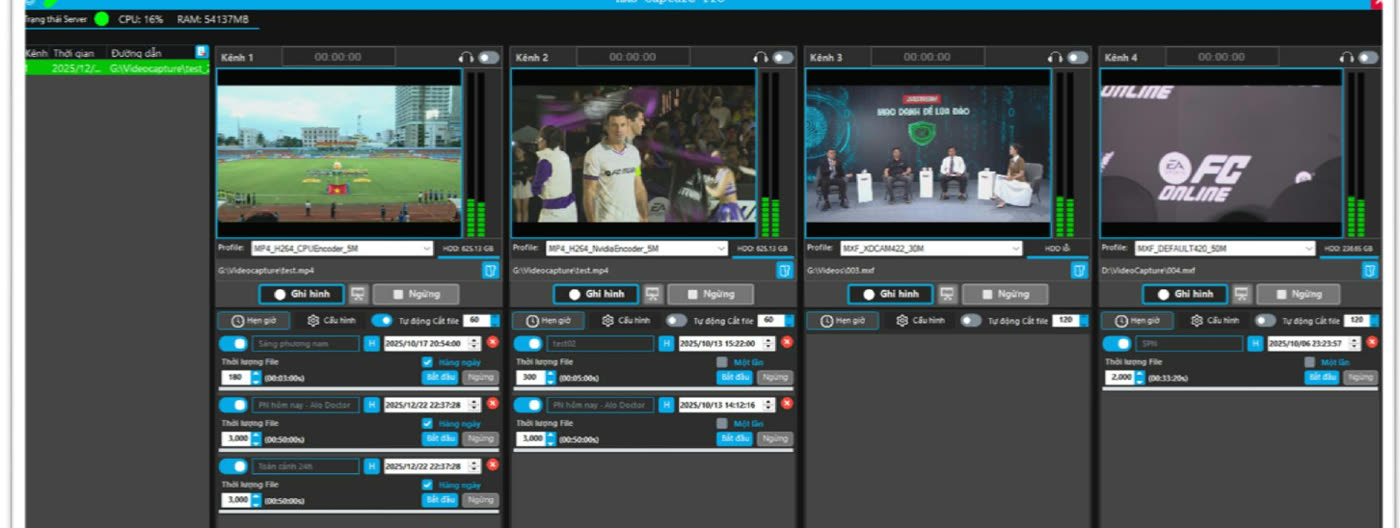Switch to Cấu hình tab in Kênh 4

pos(1215,321)
